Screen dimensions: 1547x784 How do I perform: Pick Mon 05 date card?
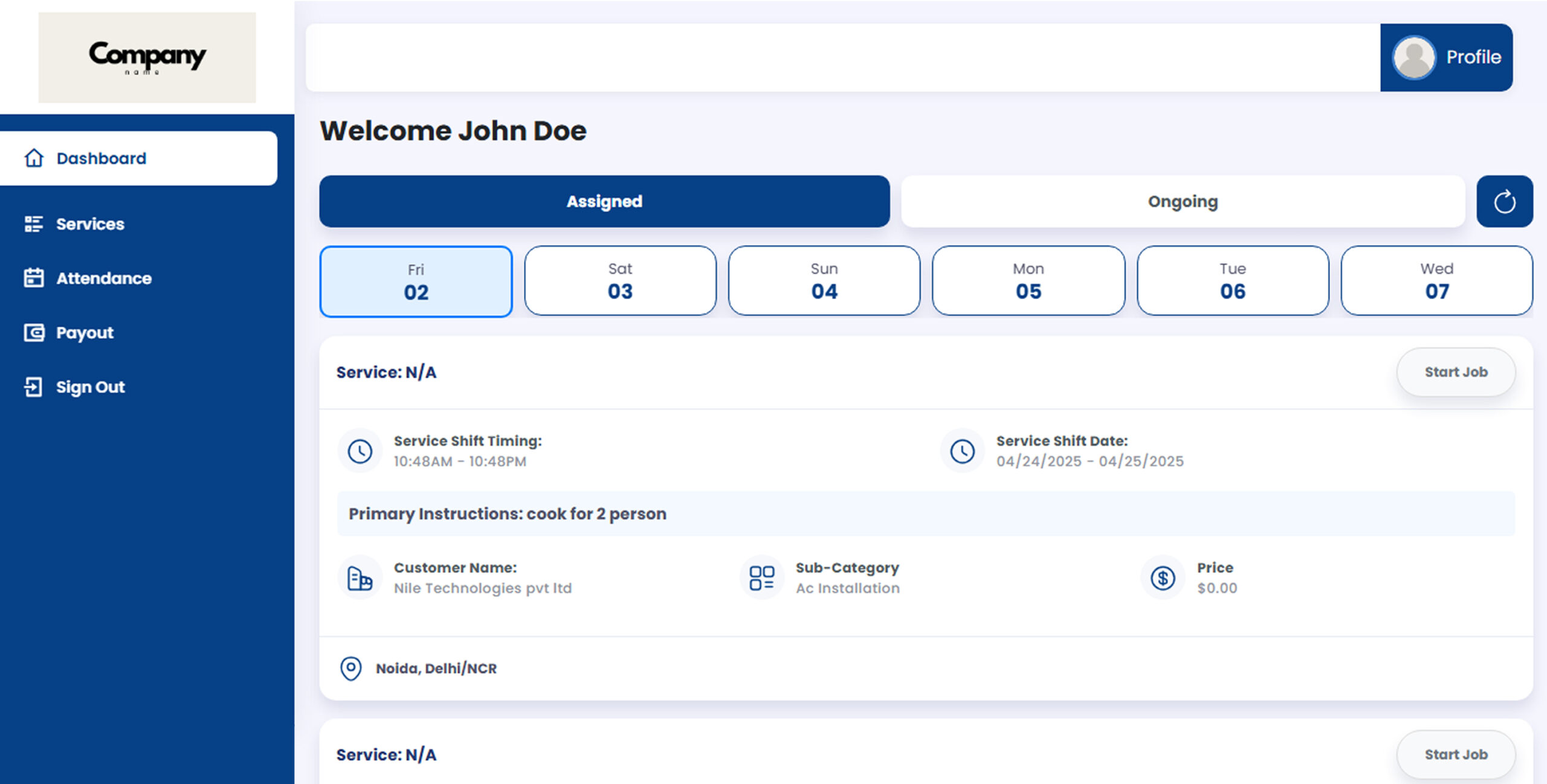1028,281
